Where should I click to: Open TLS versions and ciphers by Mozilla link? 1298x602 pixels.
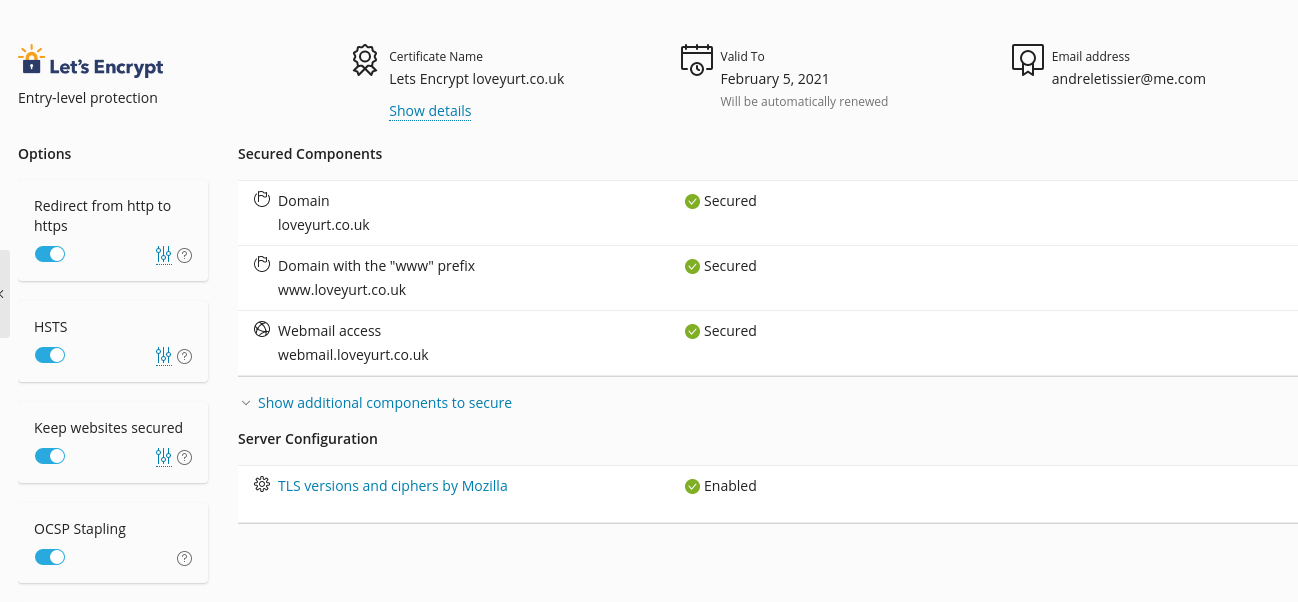tap(392, 486)
